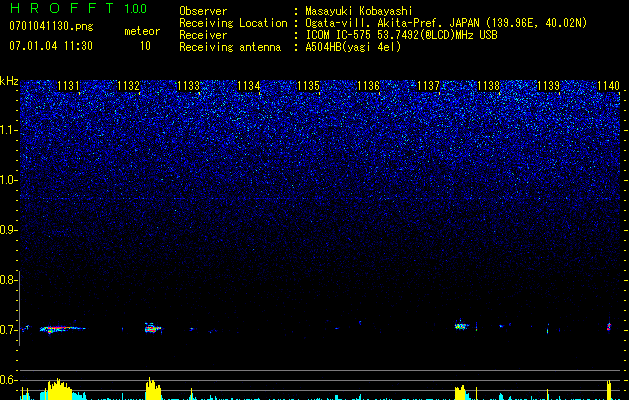
Task: Click the Observer field label
Action: click(203, 11)
